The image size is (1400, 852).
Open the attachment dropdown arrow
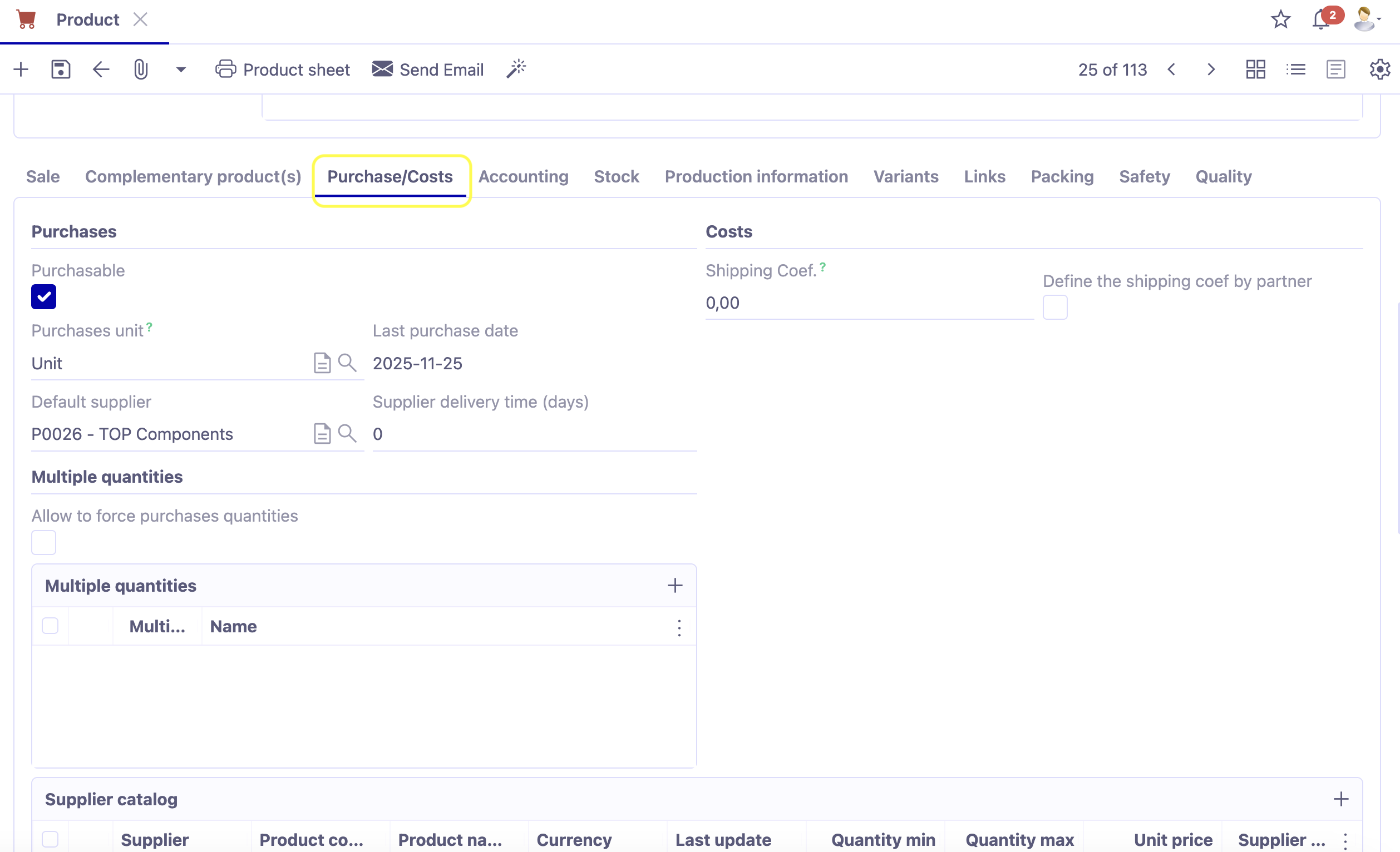tap(180, 70)
